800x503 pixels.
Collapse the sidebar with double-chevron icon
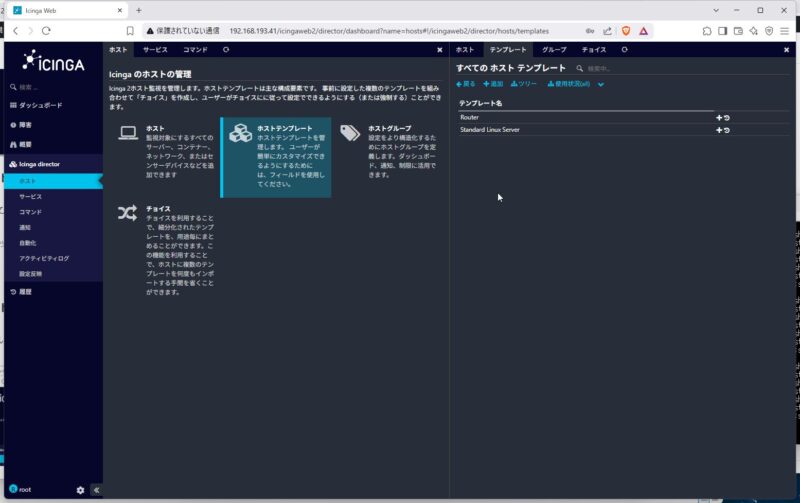pos(96,490)
